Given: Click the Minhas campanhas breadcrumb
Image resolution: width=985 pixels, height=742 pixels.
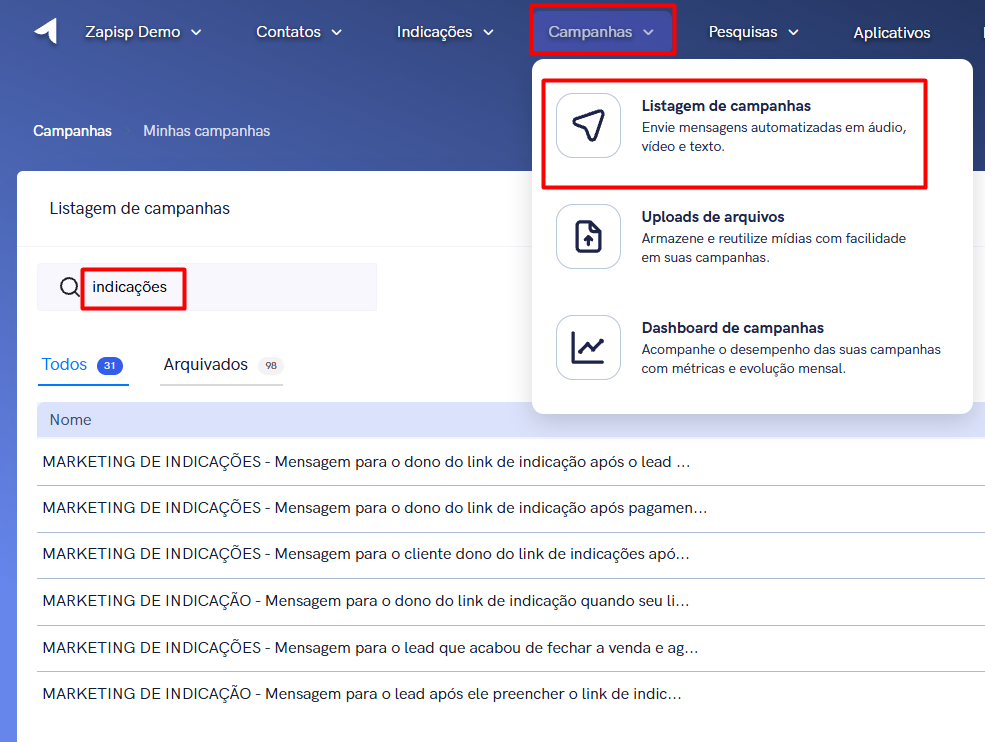Looking at the screenshot, I should (x=207, y=131).
